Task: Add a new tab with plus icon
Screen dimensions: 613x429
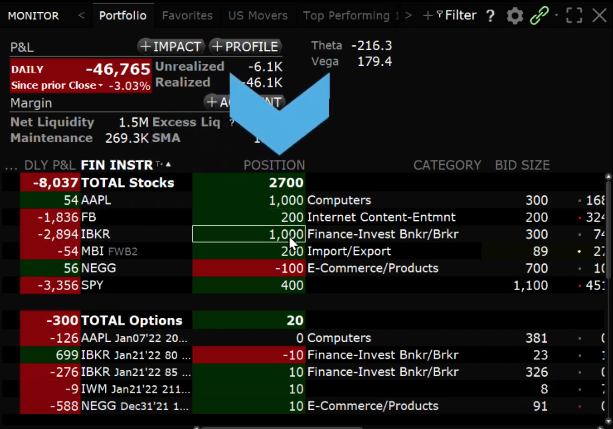Action: click(428, 16)
